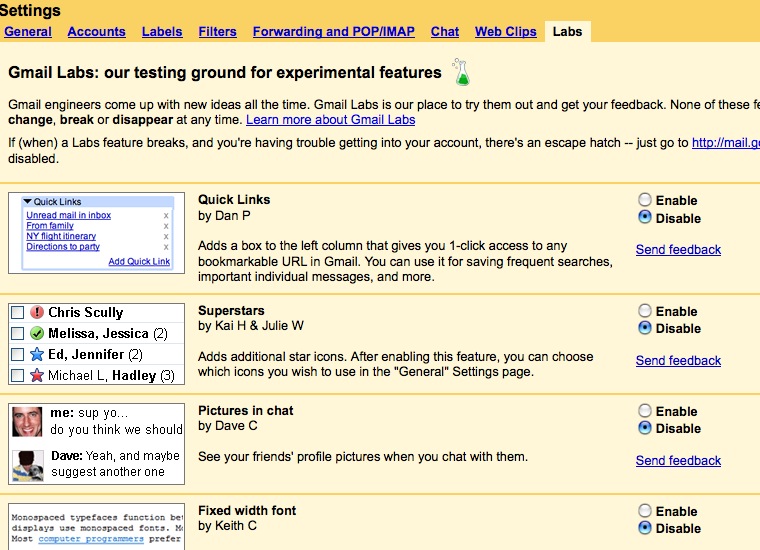Disable the Superstars lab
This screenshot has height=550, width=760.
tap(645, 328)
